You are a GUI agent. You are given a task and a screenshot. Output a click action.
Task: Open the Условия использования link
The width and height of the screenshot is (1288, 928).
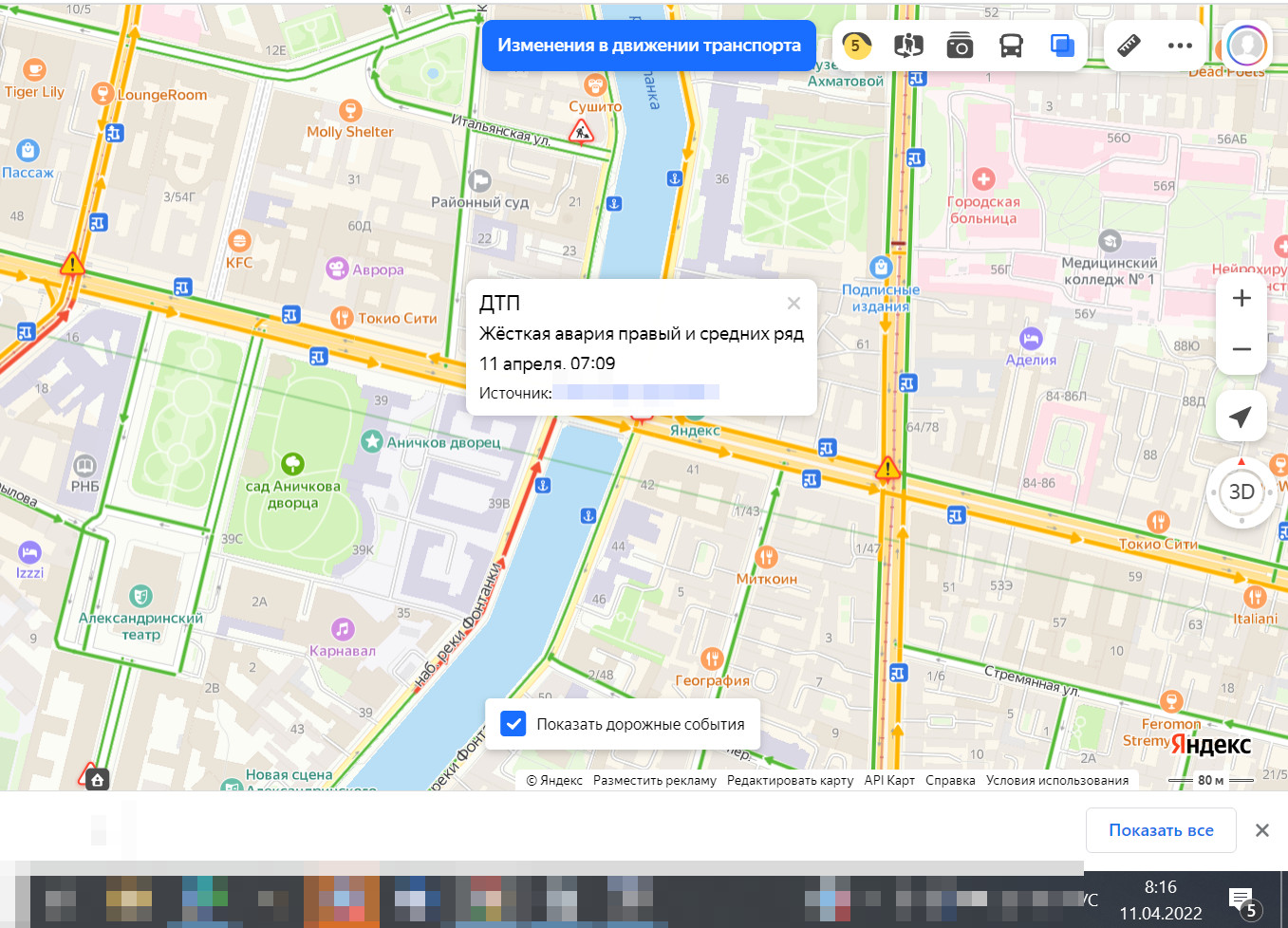click(x=1057, y=780)
